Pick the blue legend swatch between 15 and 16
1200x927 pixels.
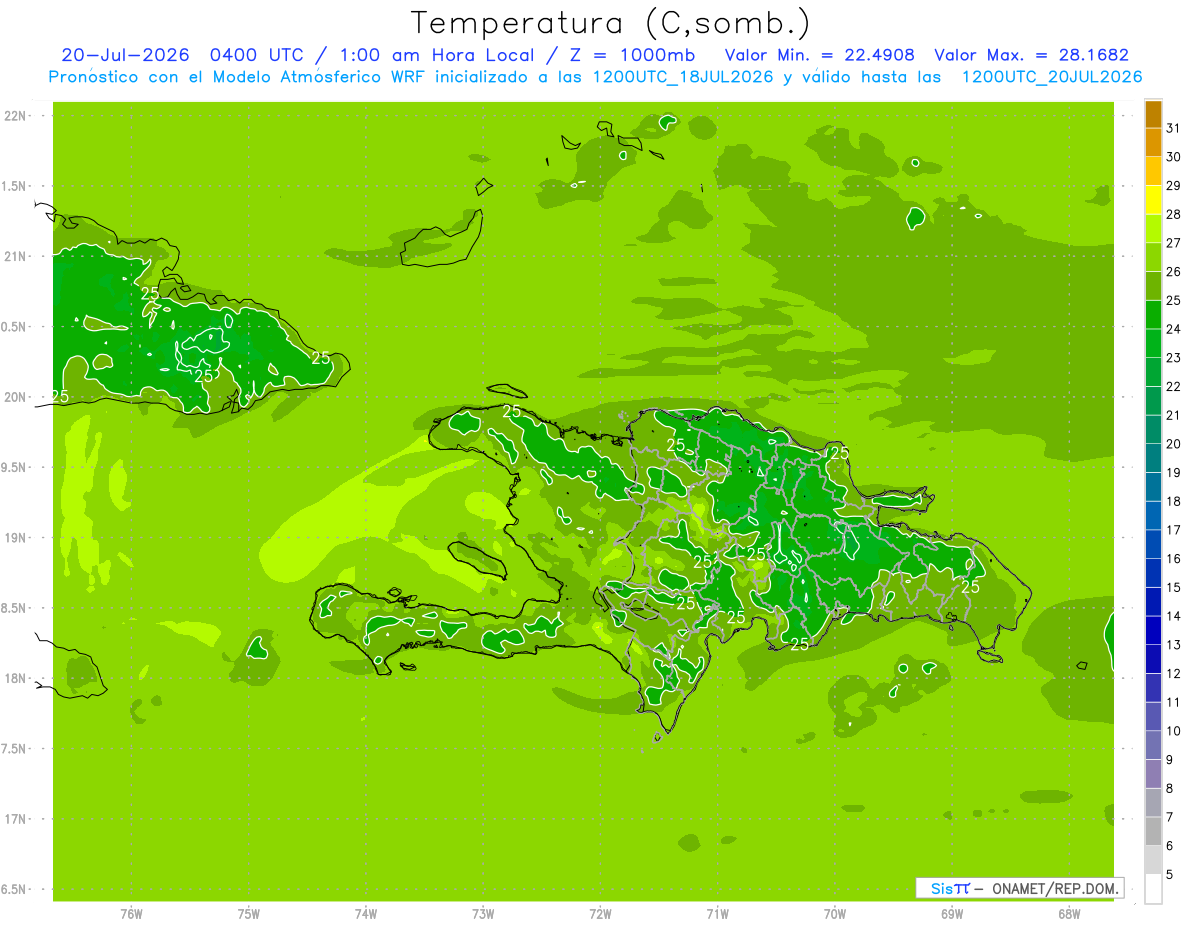(1153, 573)
